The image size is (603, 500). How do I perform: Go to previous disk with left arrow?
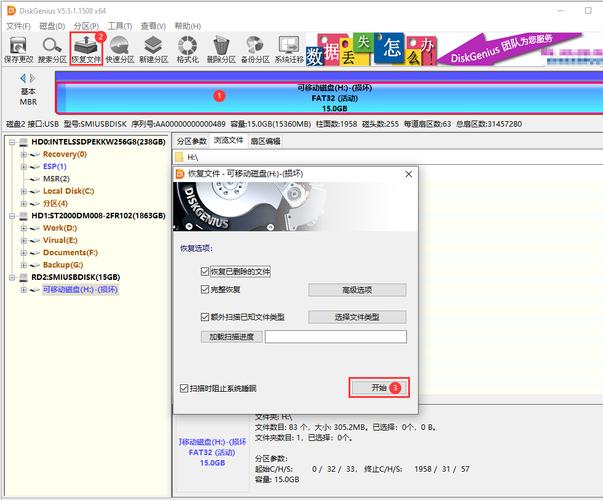[23, 78]
